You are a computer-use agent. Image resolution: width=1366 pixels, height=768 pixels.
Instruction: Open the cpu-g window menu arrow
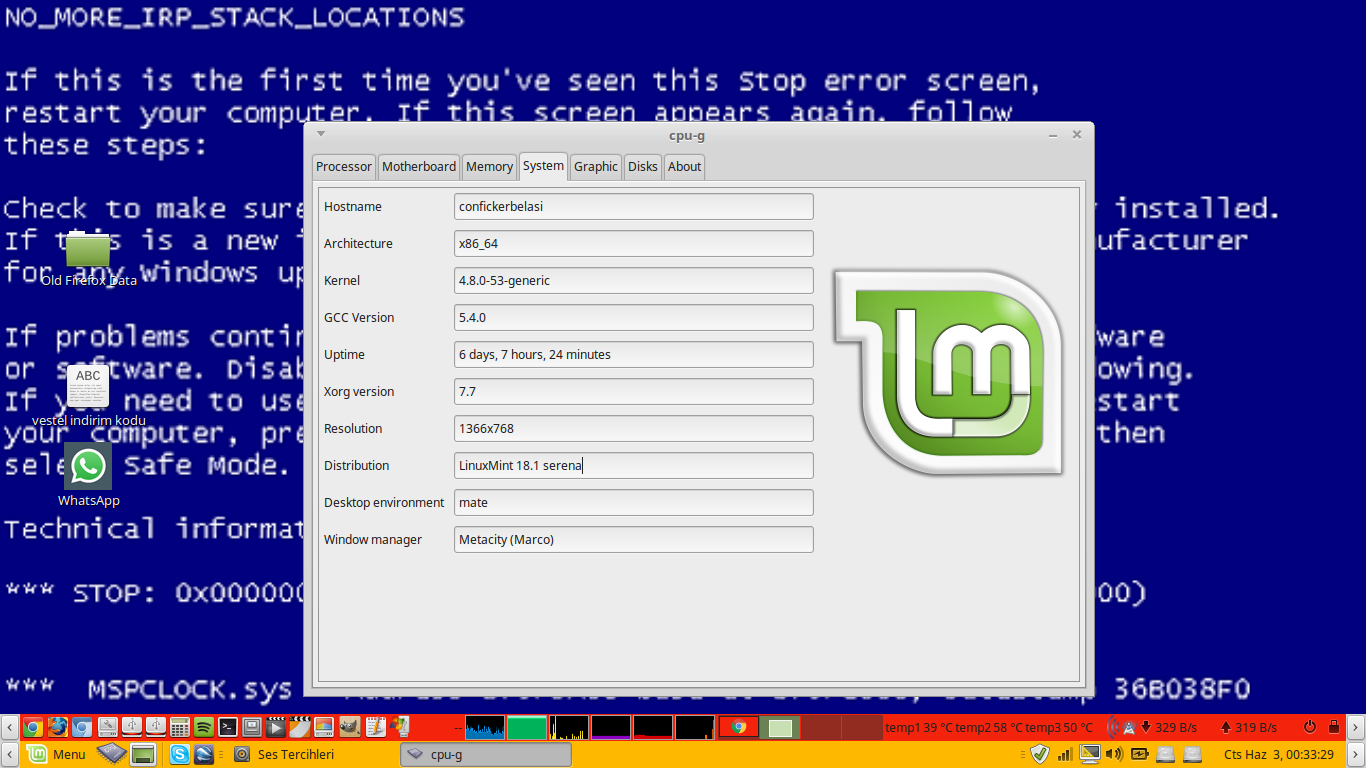point(321,133)
